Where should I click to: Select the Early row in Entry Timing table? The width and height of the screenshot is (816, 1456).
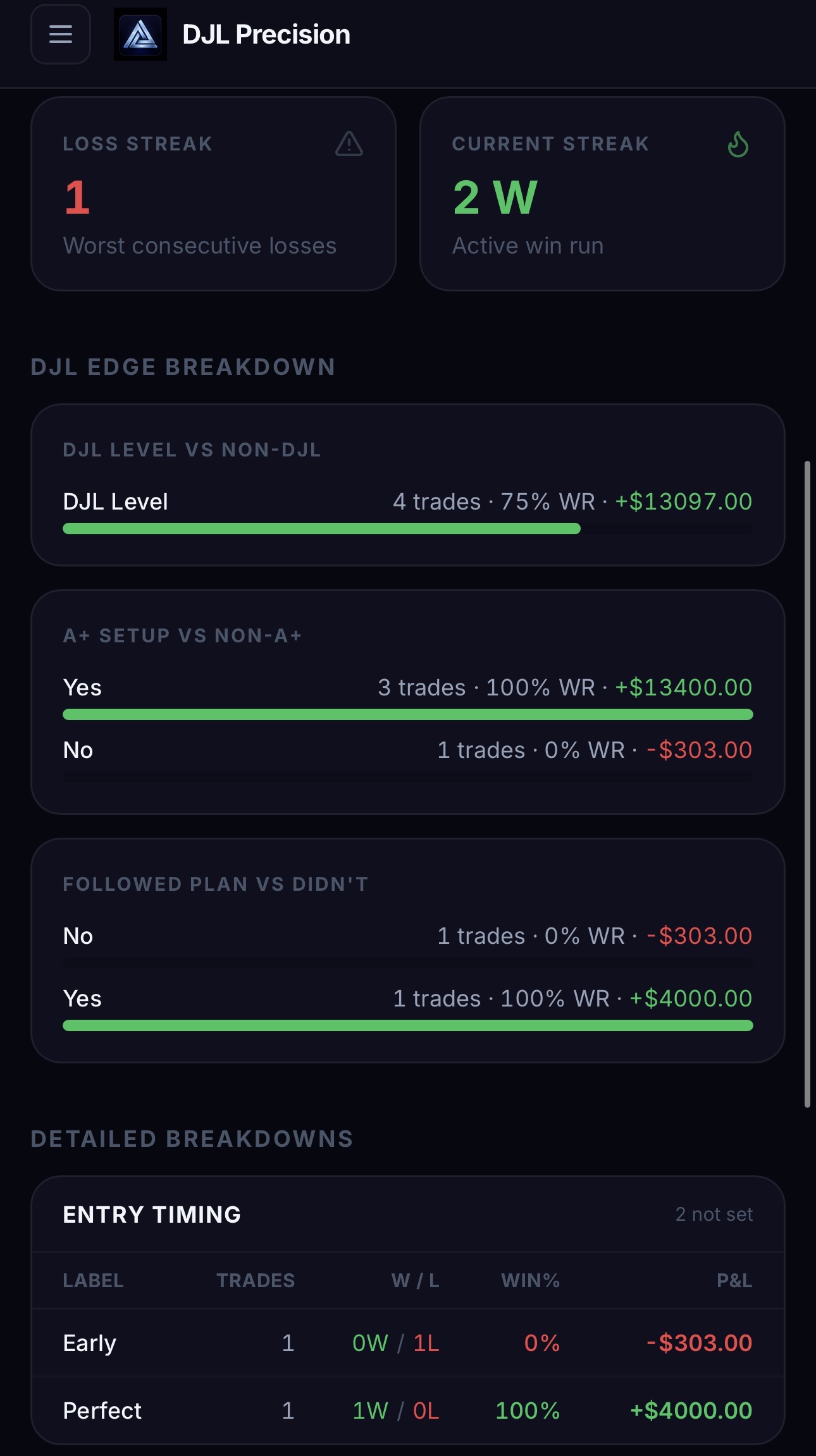tap(408, 1342)
